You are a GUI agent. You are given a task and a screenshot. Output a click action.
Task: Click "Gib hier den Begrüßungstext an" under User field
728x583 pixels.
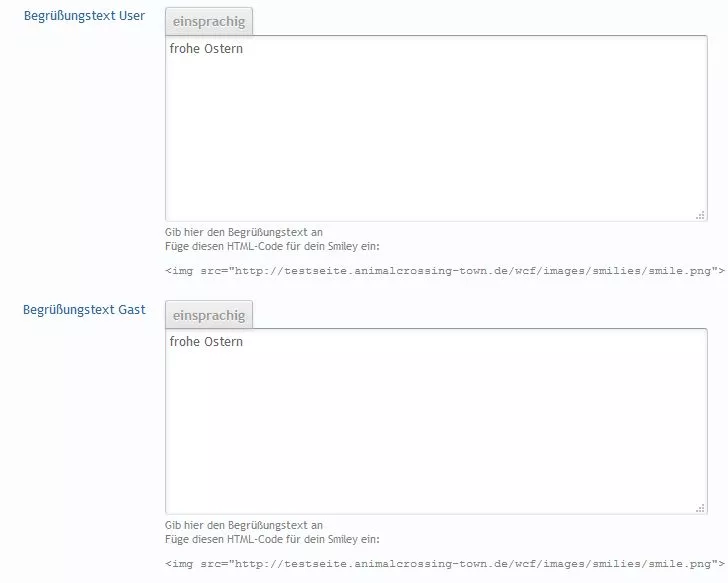pyautogui.click(x=244, y=232)
